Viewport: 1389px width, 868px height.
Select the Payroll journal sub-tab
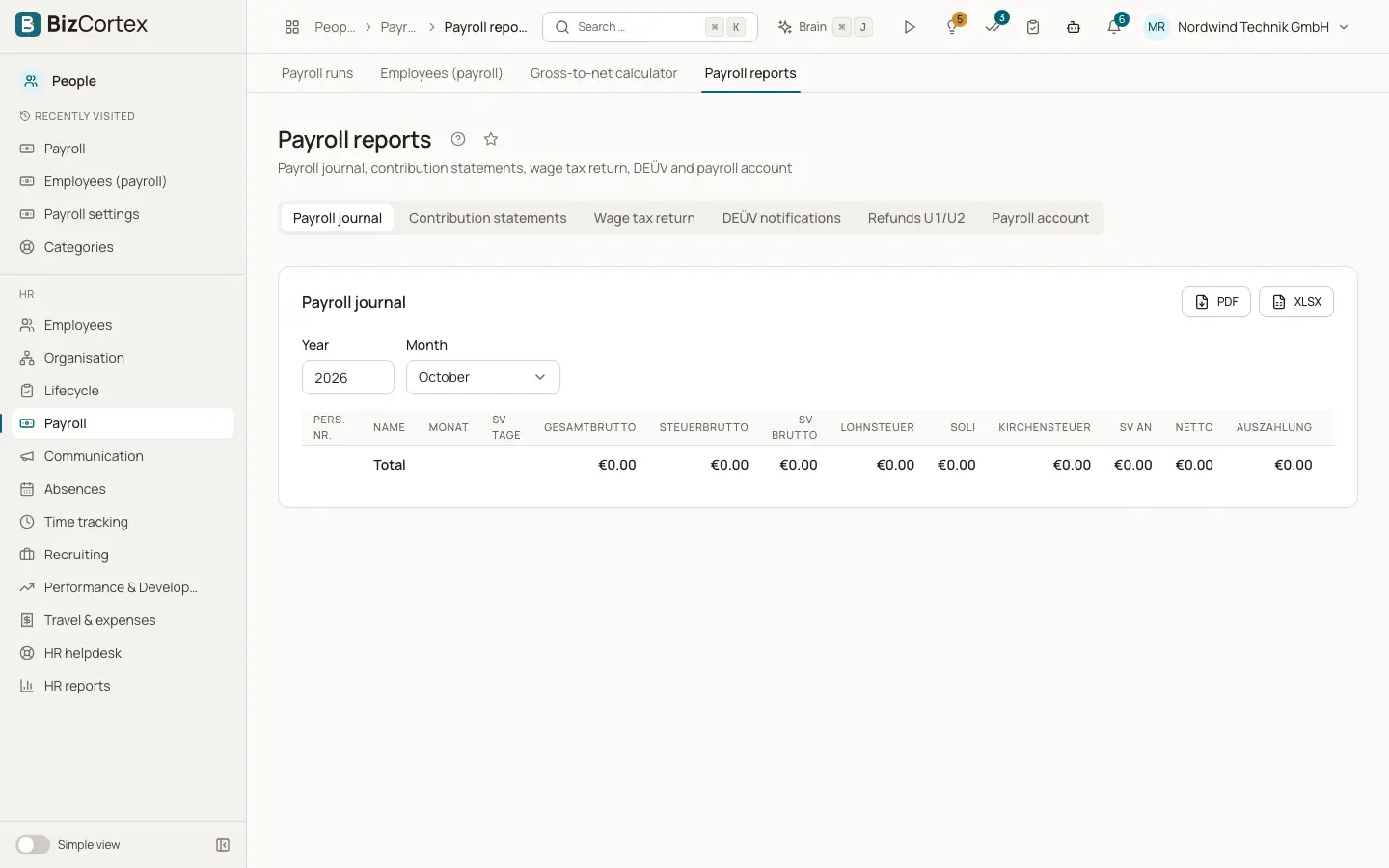pyautogui.click(x=338, y=218)
